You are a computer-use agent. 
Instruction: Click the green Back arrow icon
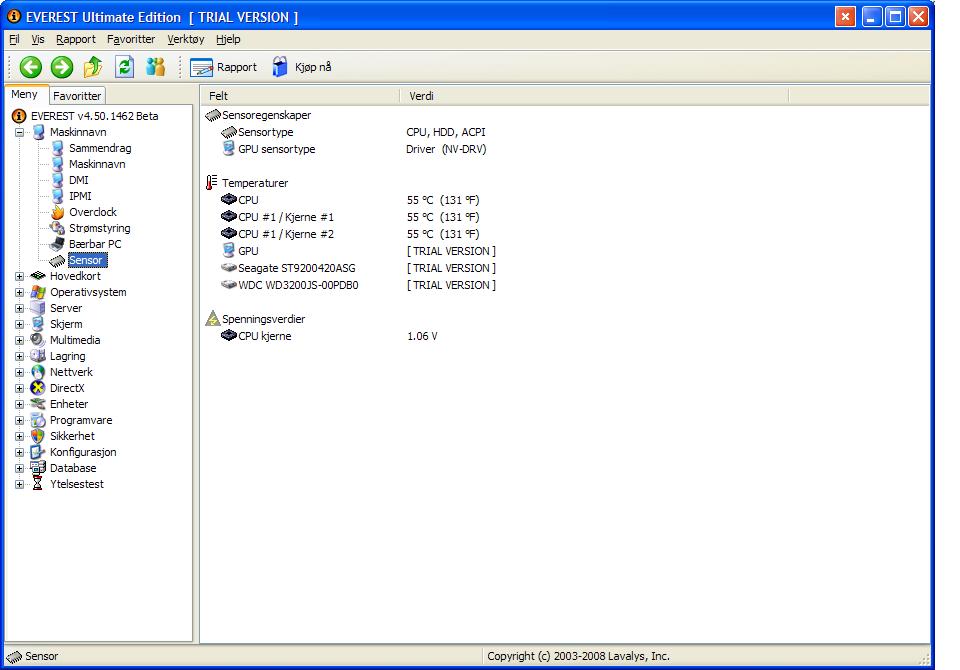[31, 67]
